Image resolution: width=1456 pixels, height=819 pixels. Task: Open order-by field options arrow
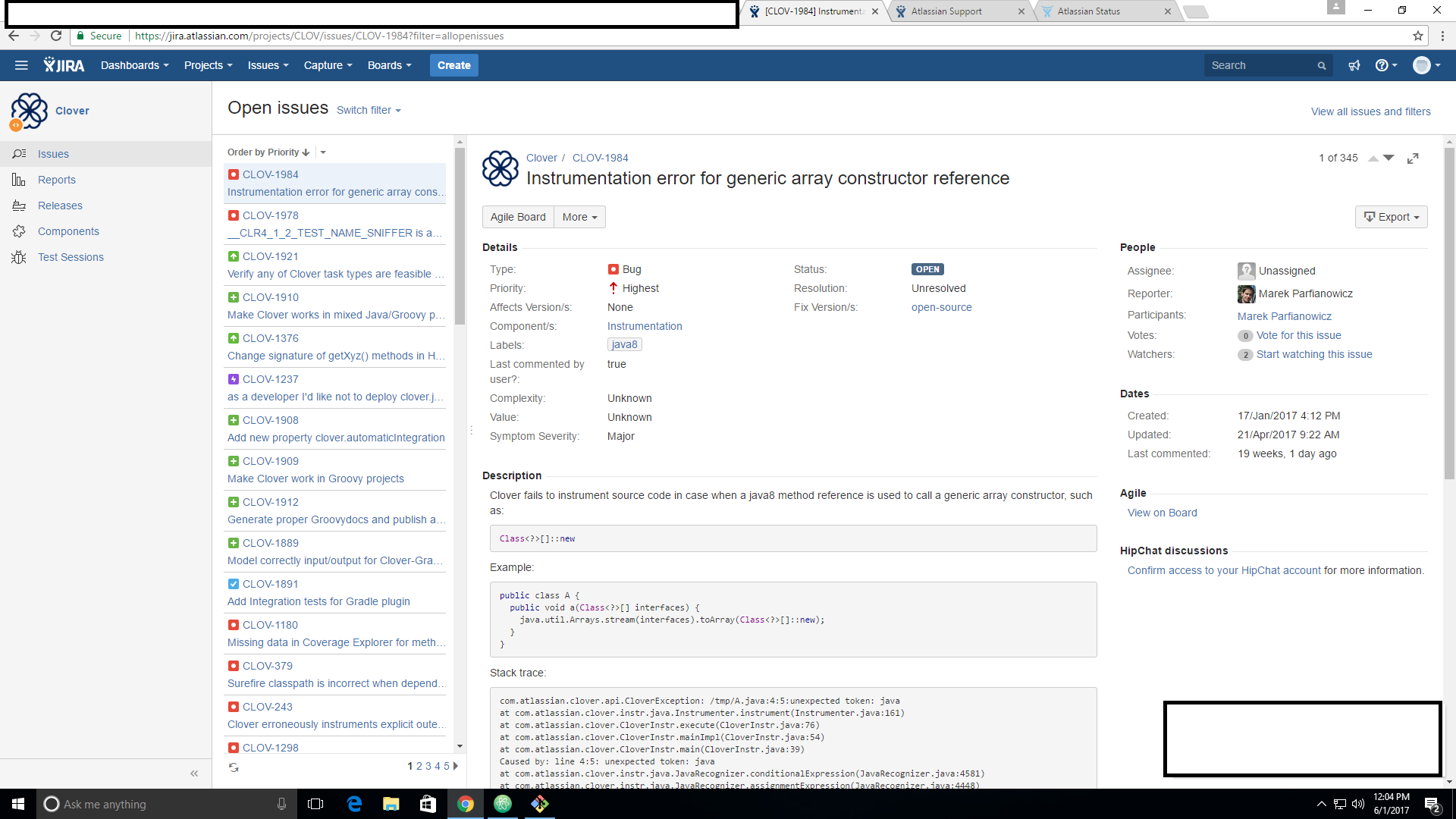pyautogui.click(x=323, y=152)
